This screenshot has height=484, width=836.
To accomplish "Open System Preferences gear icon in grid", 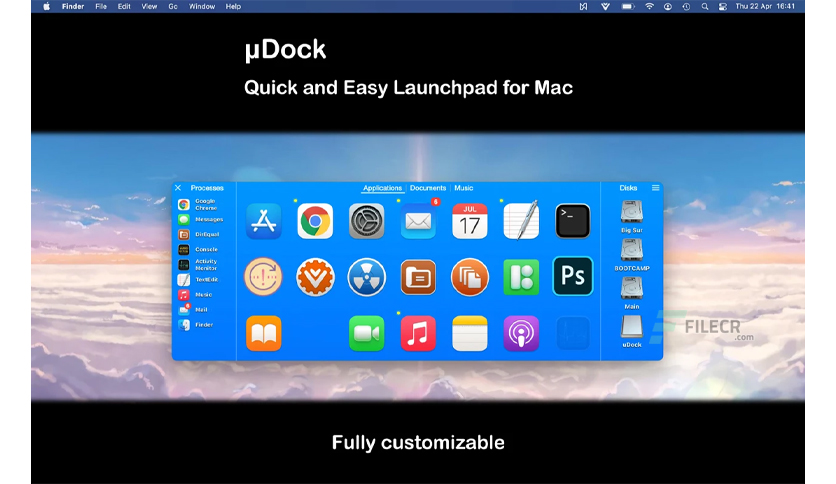I will [x=366, y=221].
